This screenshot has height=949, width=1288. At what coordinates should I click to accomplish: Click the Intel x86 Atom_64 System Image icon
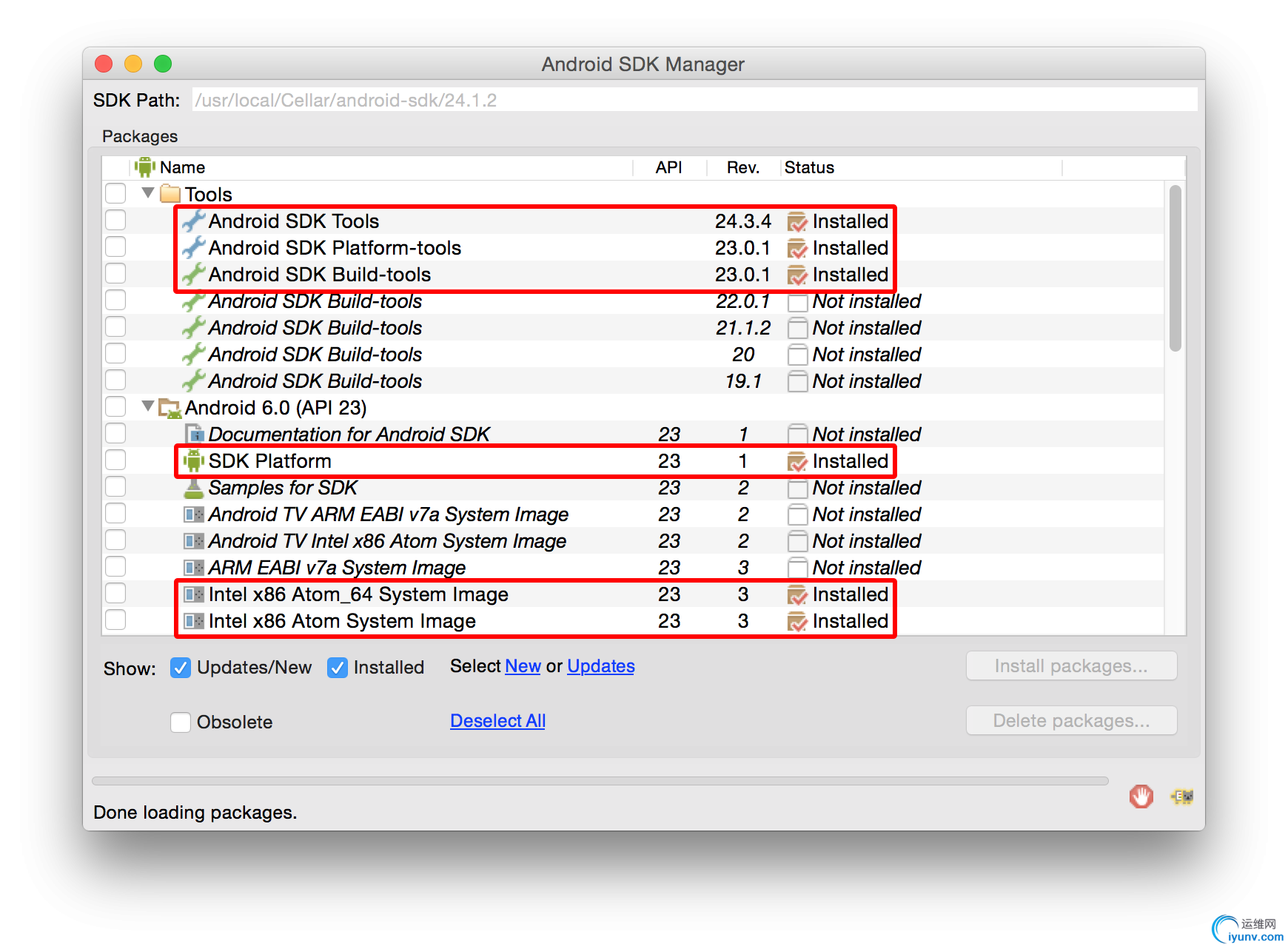pyautogui.click(x=194, y=594)
